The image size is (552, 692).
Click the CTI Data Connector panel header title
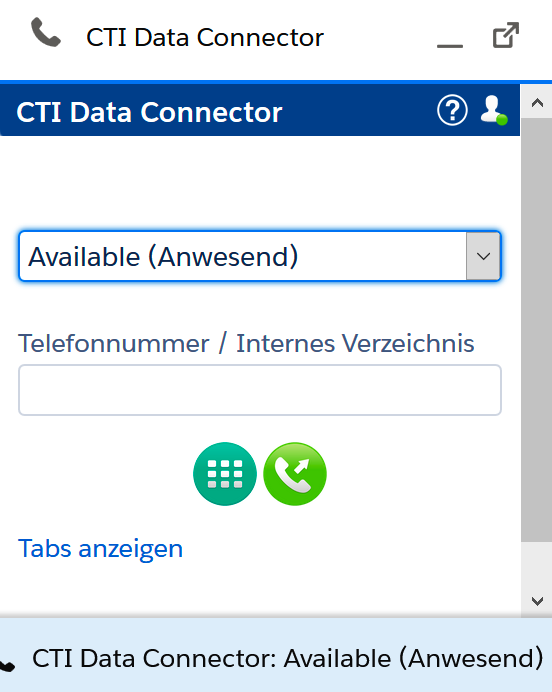(205, 38)
